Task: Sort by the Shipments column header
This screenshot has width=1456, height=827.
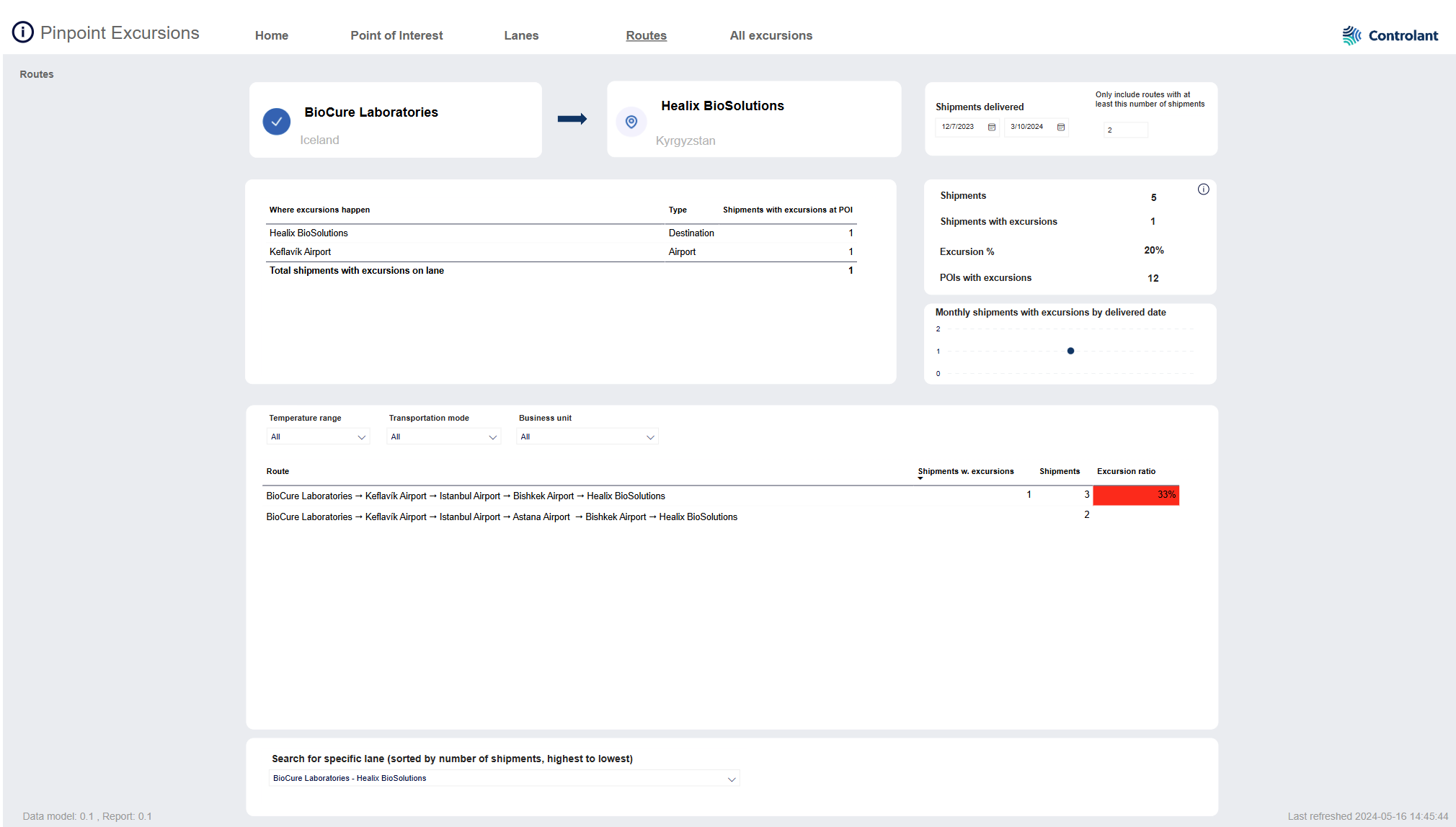Action: [1060, 471]
